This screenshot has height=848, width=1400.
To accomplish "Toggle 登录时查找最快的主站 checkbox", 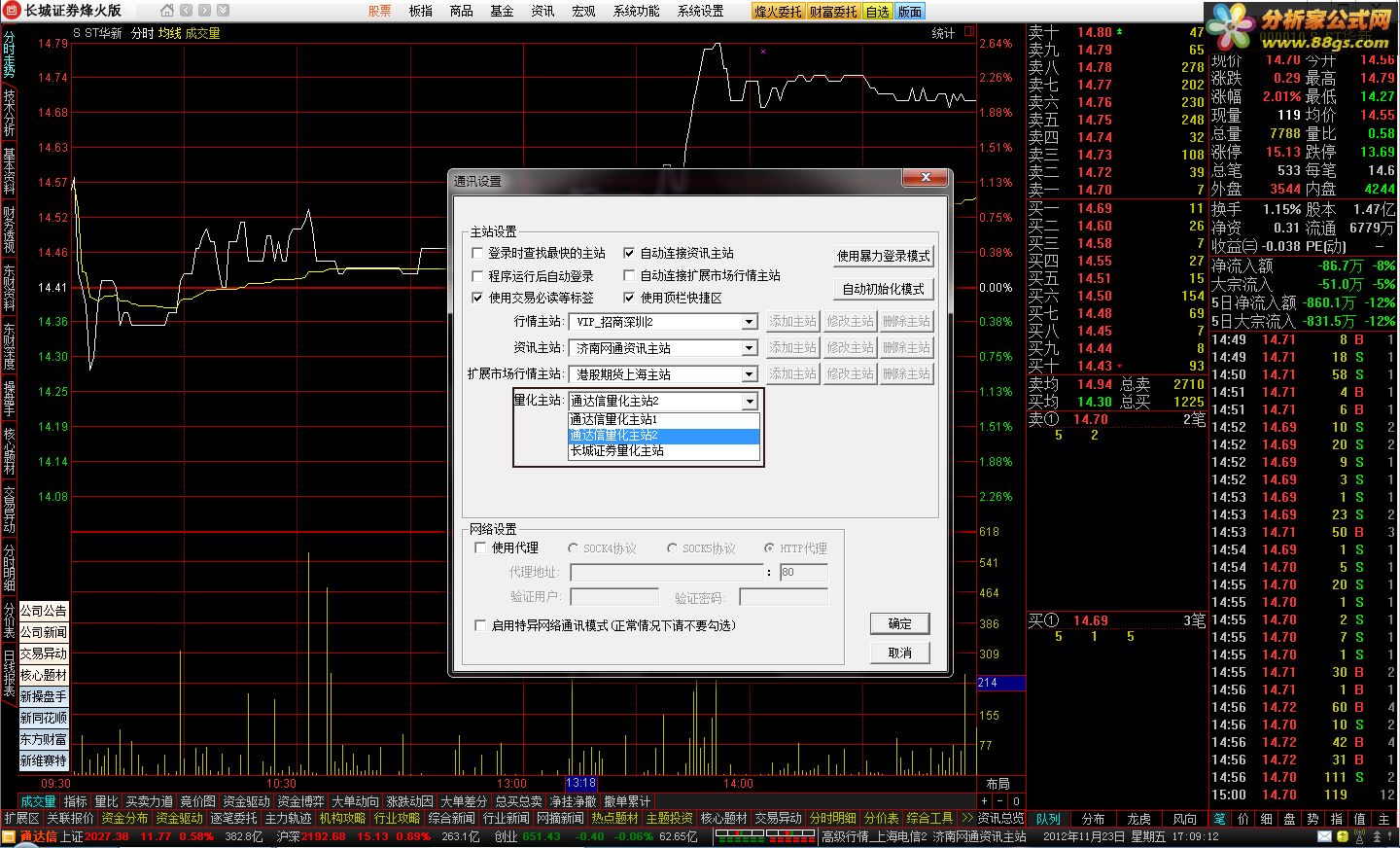I will [x=477, y=253].
